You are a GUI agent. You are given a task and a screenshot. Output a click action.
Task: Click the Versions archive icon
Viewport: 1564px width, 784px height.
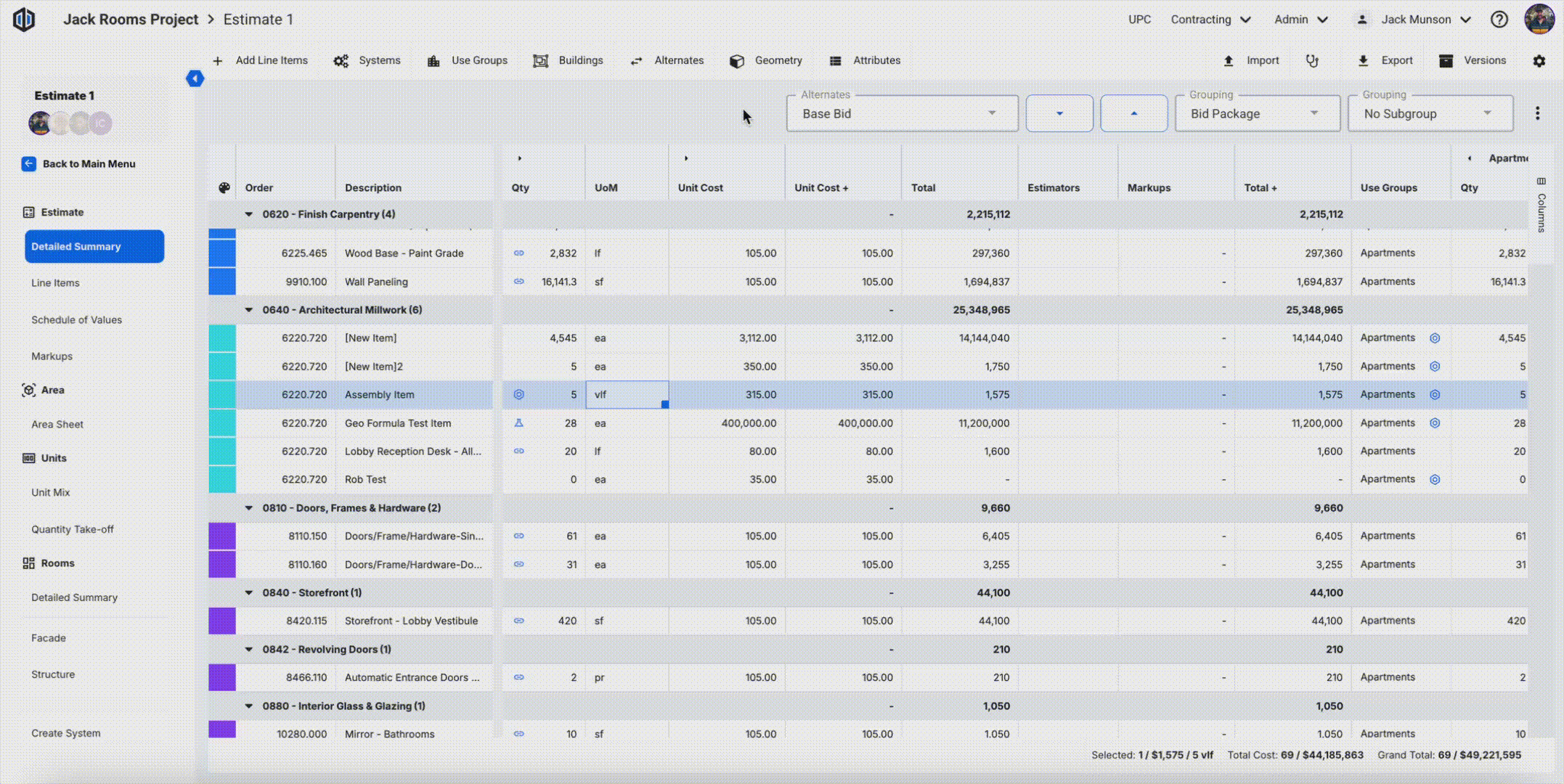1446,61
